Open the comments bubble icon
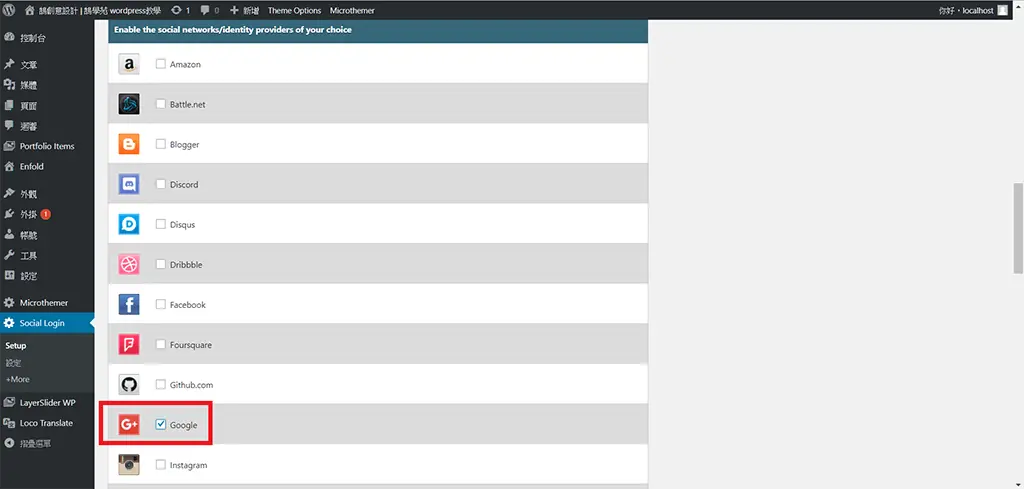Image resolution: width=1024 pixels, height=489 pixels. tap(206, 10)
